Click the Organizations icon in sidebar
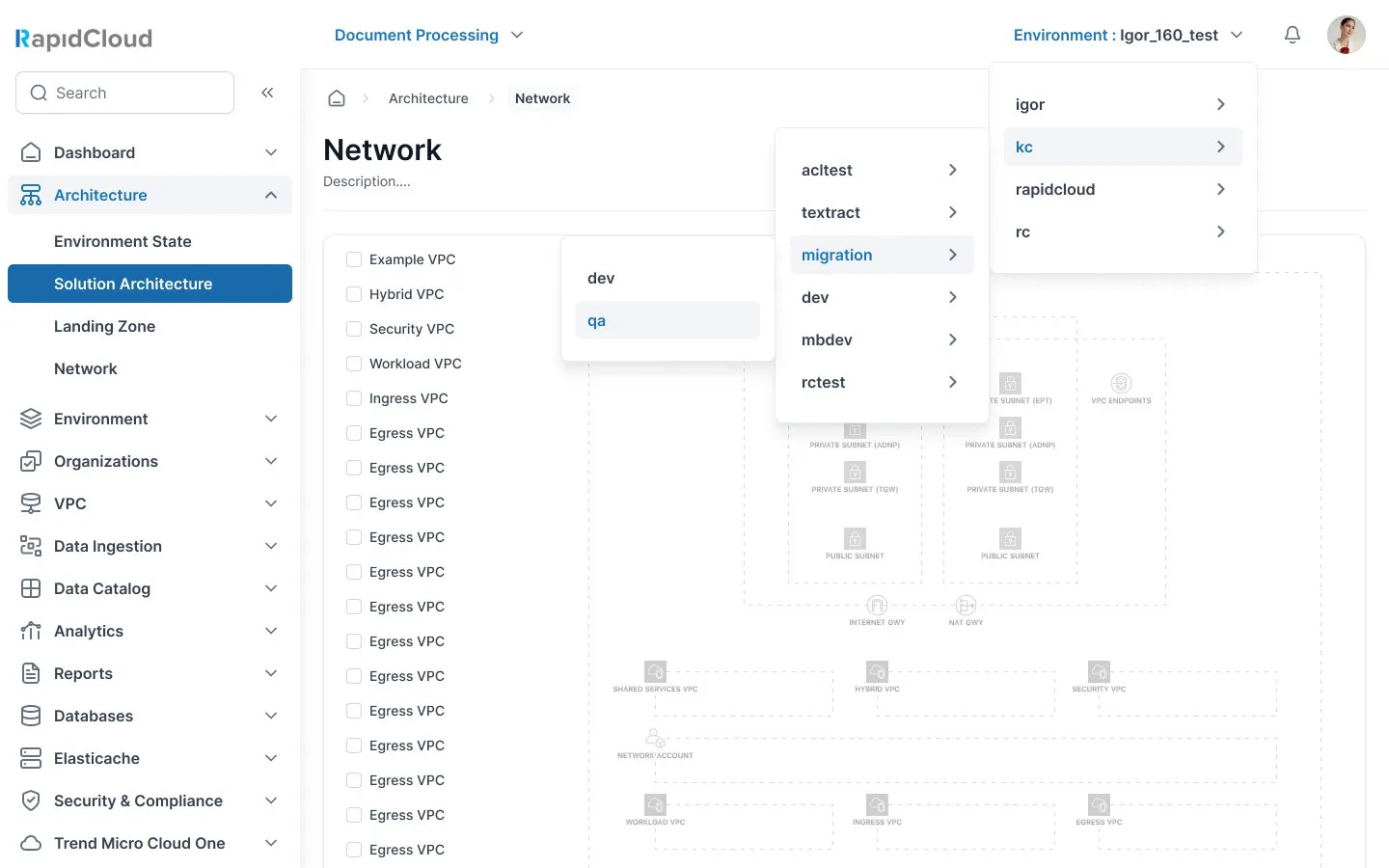This screenshot has height=868, width=1389. click(x=31, y=461)
